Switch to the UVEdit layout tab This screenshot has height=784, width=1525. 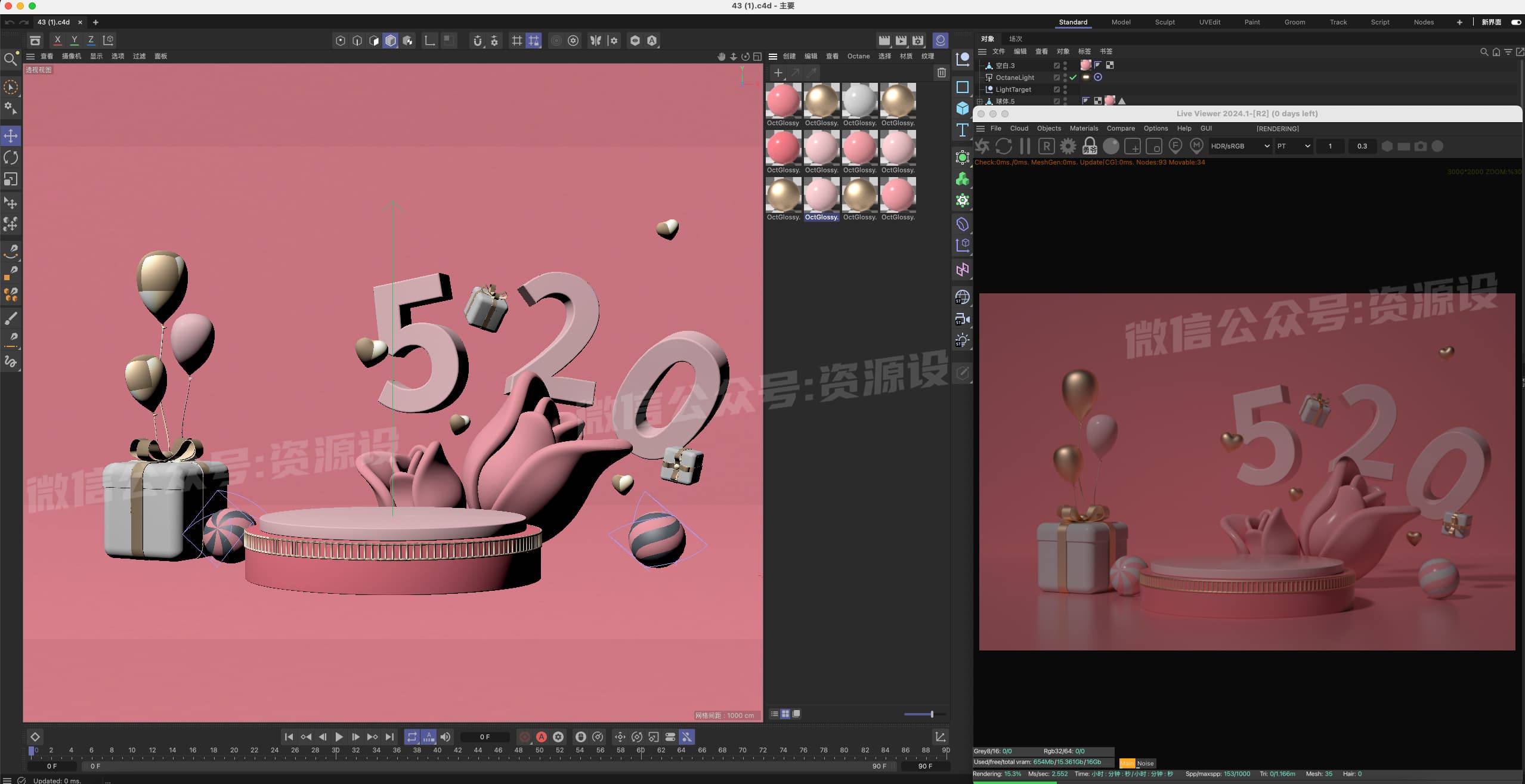point(1210,22)
